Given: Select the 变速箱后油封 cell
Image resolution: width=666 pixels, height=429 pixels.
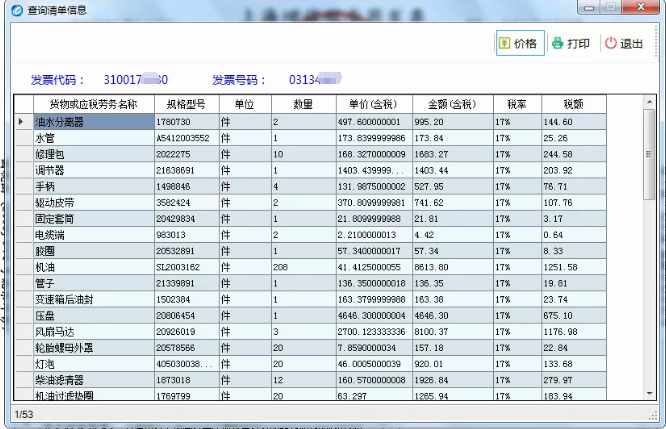Looking at the screenshot, I should coord(93,299).
